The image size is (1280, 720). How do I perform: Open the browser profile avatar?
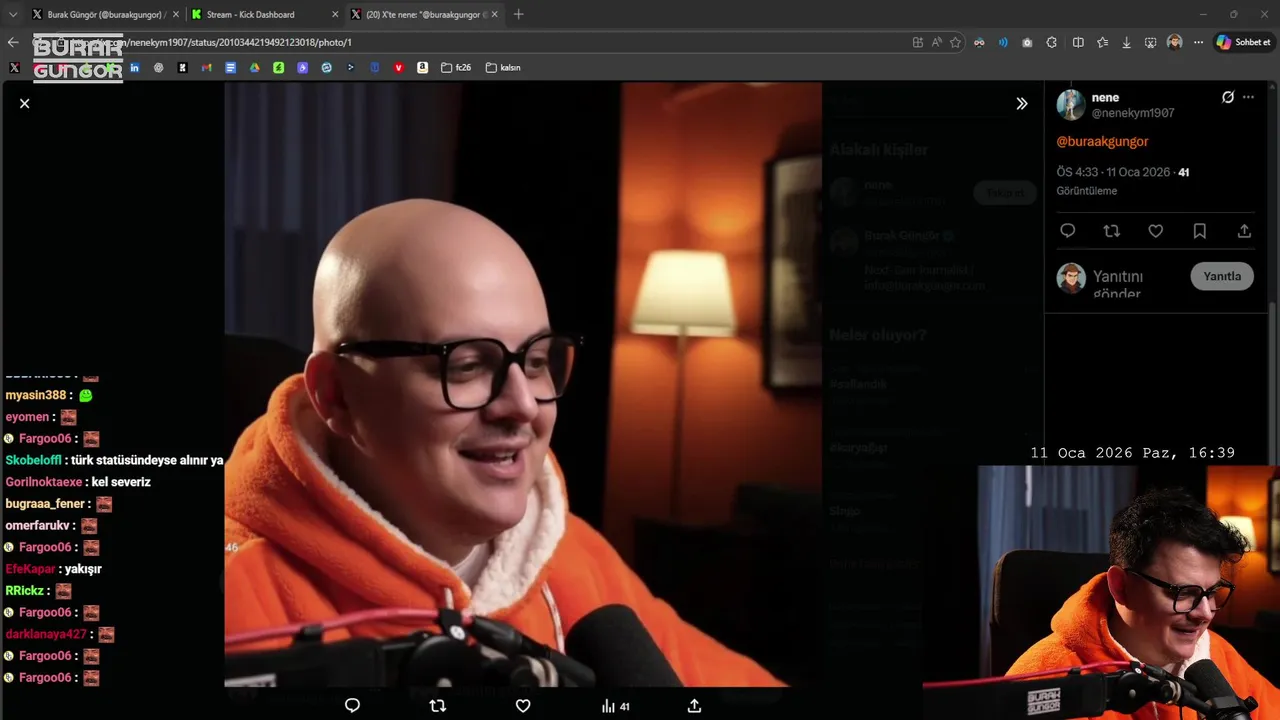[1174, 42]
